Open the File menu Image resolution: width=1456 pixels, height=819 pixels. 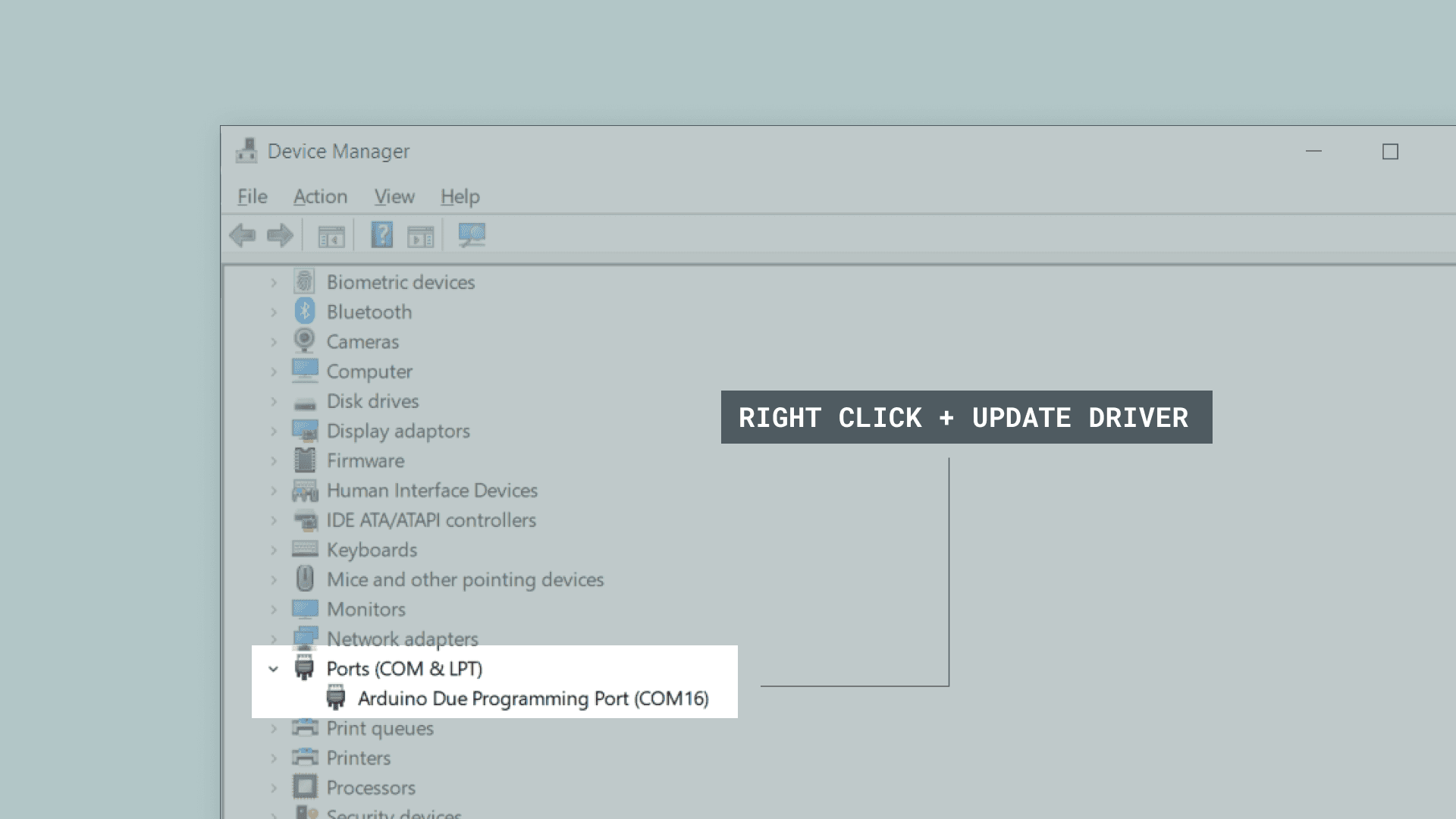[252, 196]
